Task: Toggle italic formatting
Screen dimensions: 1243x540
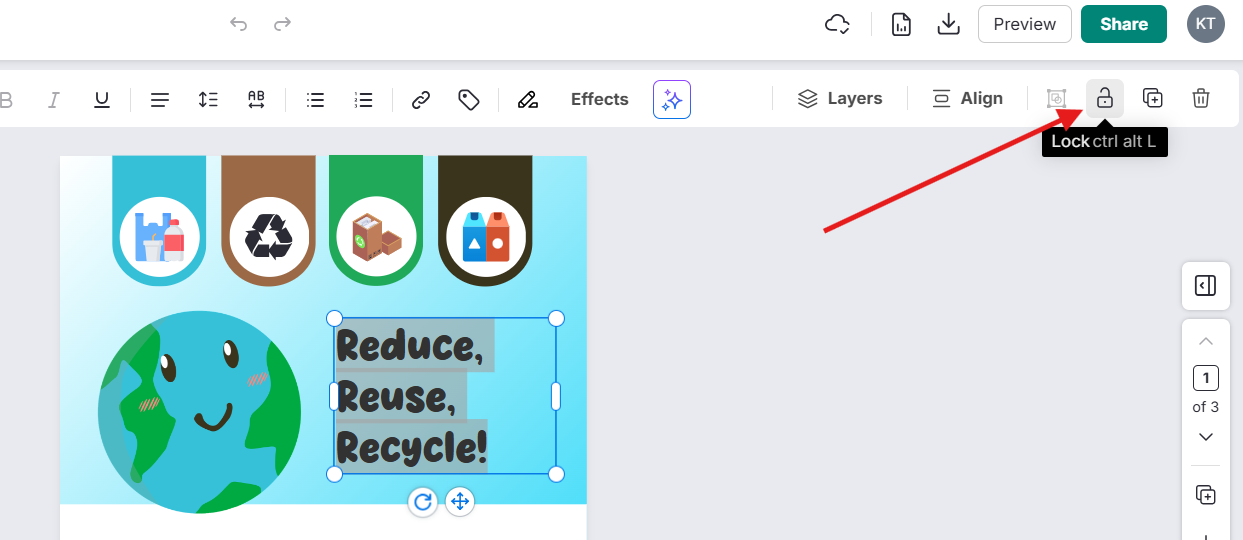Action: pyautogui.click(x=54, y=99)
